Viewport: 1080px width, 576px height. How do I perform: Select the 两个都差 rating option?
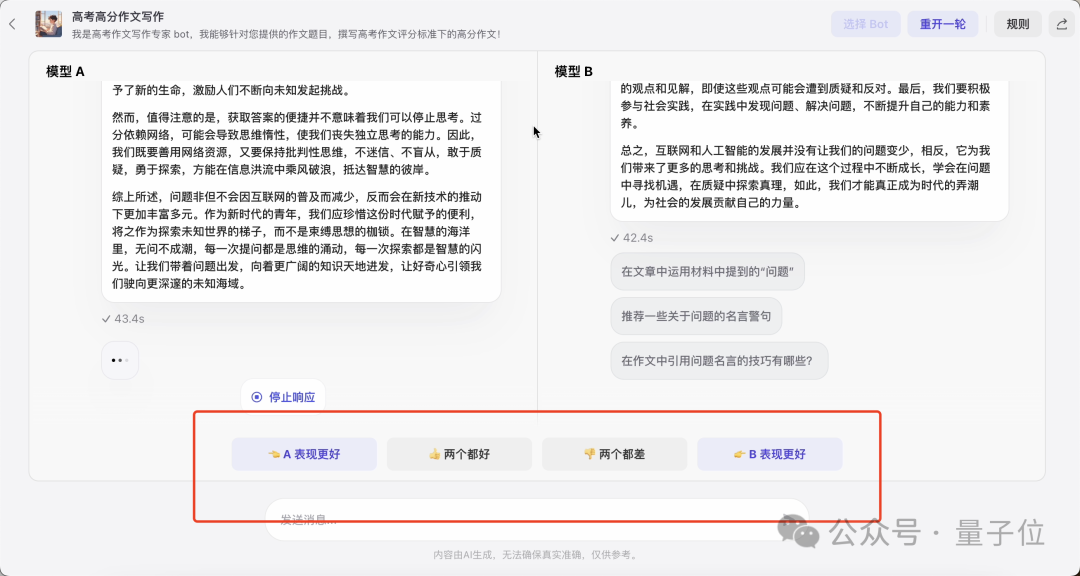[614, 453]
